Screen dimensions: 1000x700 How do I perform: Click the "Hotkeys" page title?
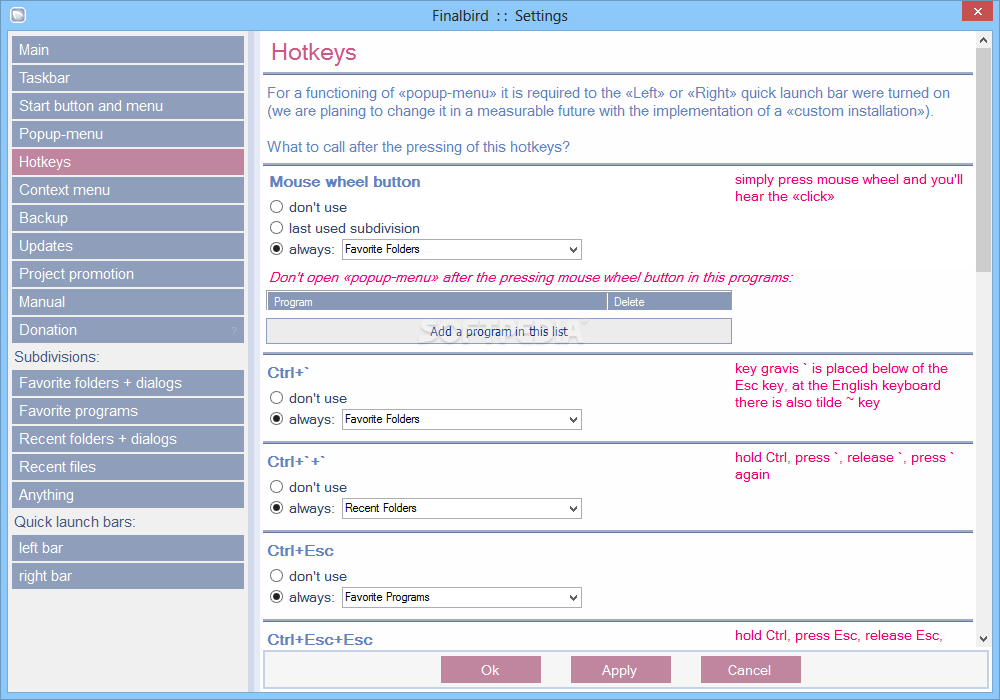314,52
